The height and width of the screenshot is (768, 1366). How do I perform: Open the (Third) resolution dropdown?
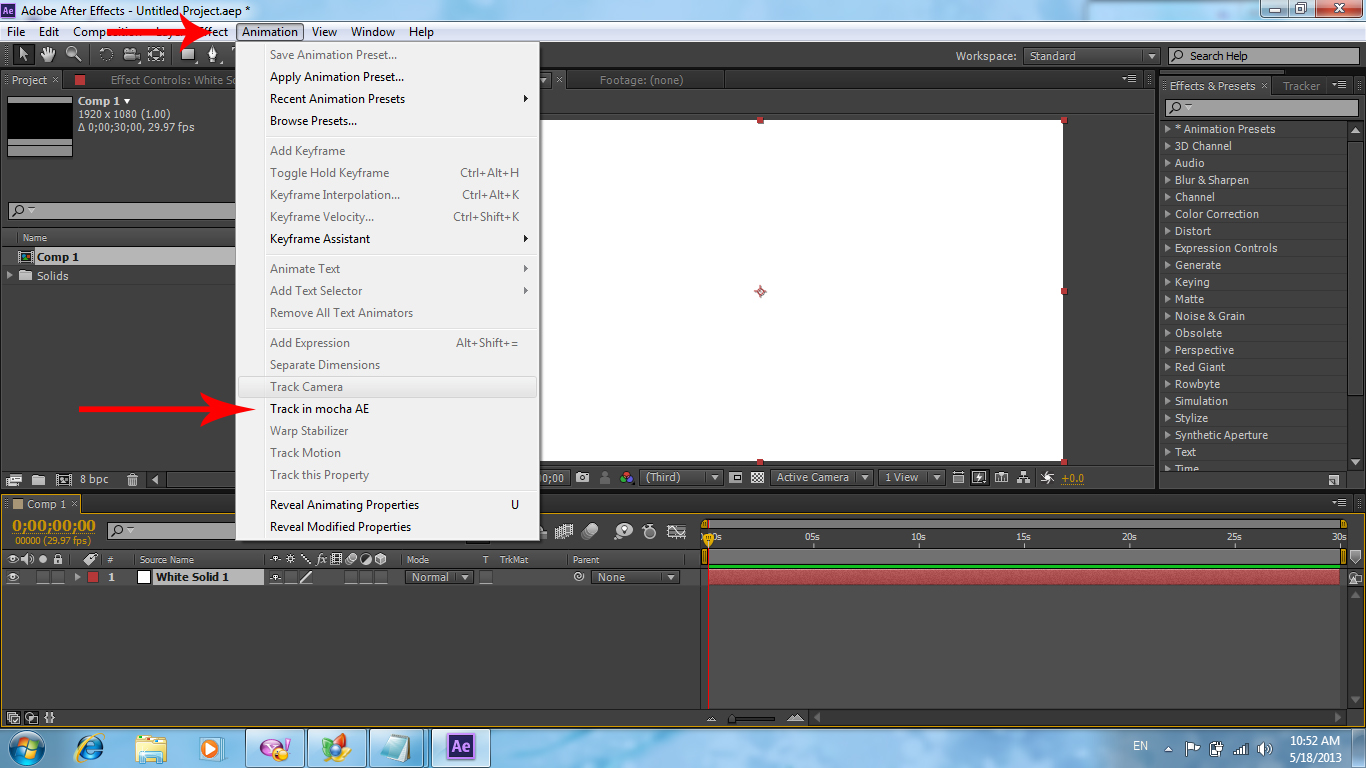coord(681,478)
